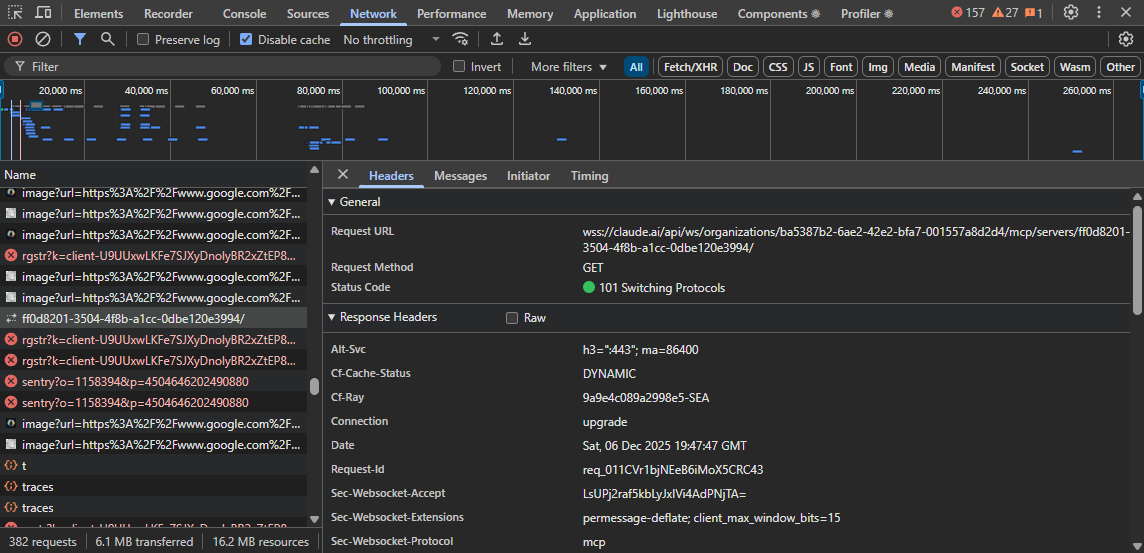The height and width of the screenshot is (553, 1144).
Task: Click the Filter text input field
Action: tap(230, 67)
